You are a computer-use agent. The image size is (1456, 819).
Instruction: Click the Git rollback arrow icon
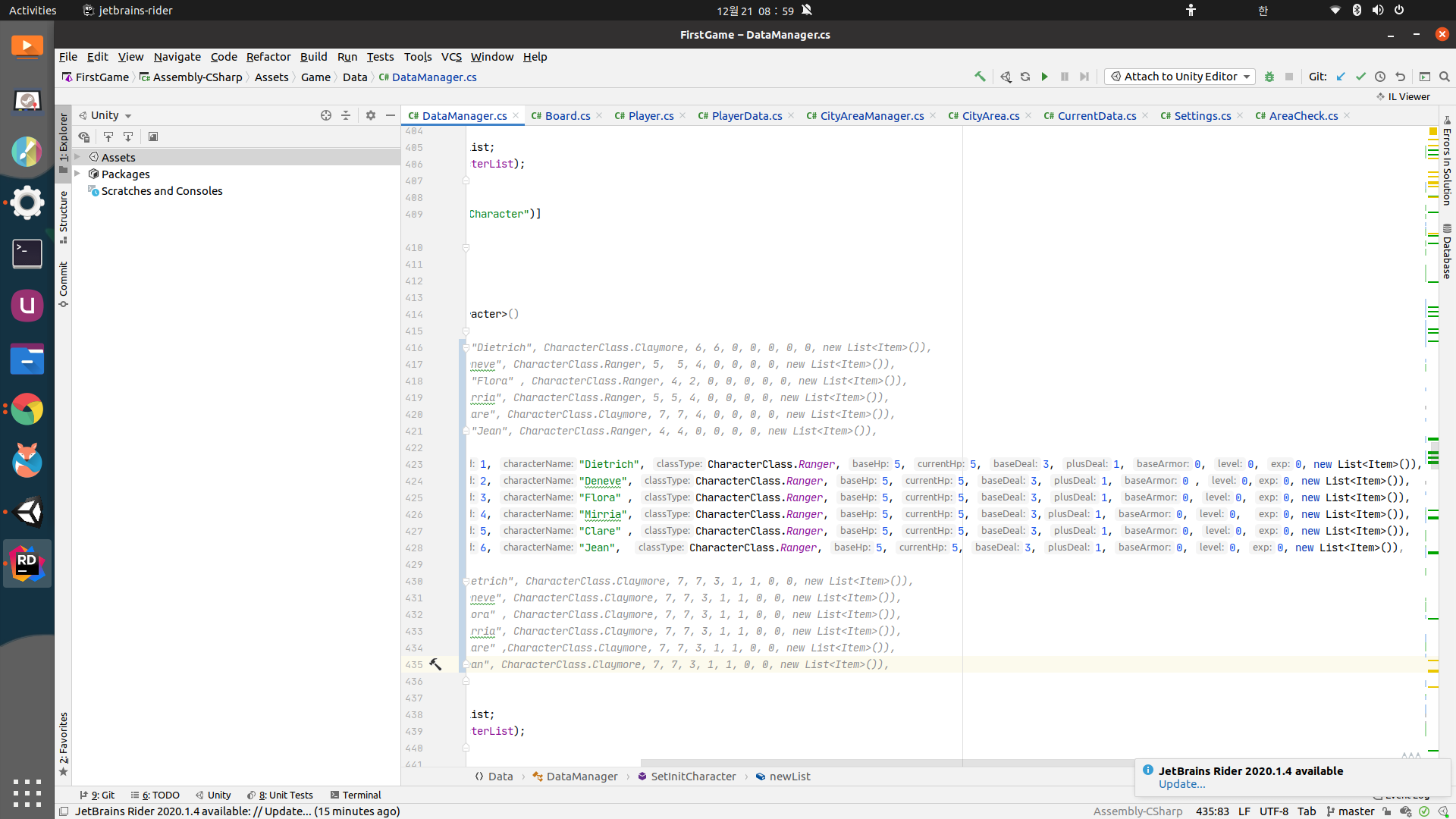1400,77
